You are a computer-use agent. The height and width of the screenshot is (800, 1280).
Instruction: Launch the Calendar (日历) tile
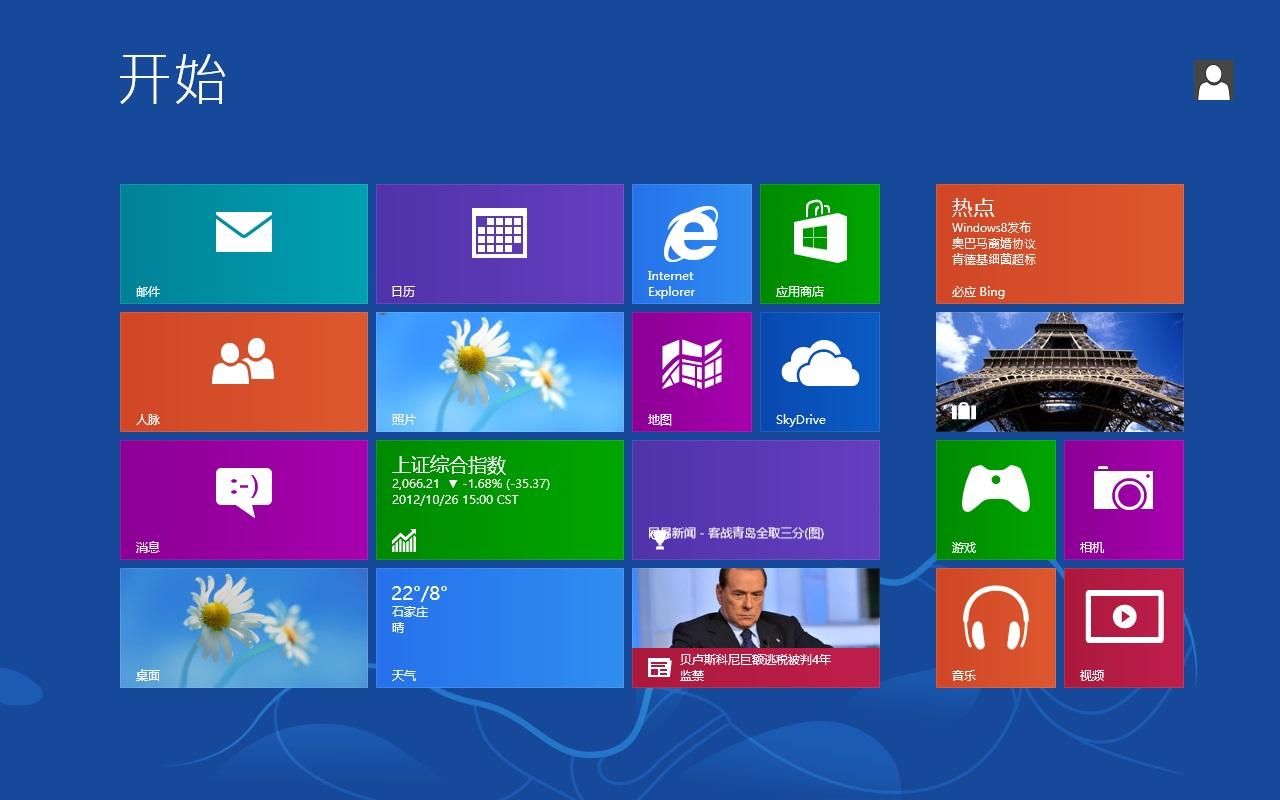(500, 243)
